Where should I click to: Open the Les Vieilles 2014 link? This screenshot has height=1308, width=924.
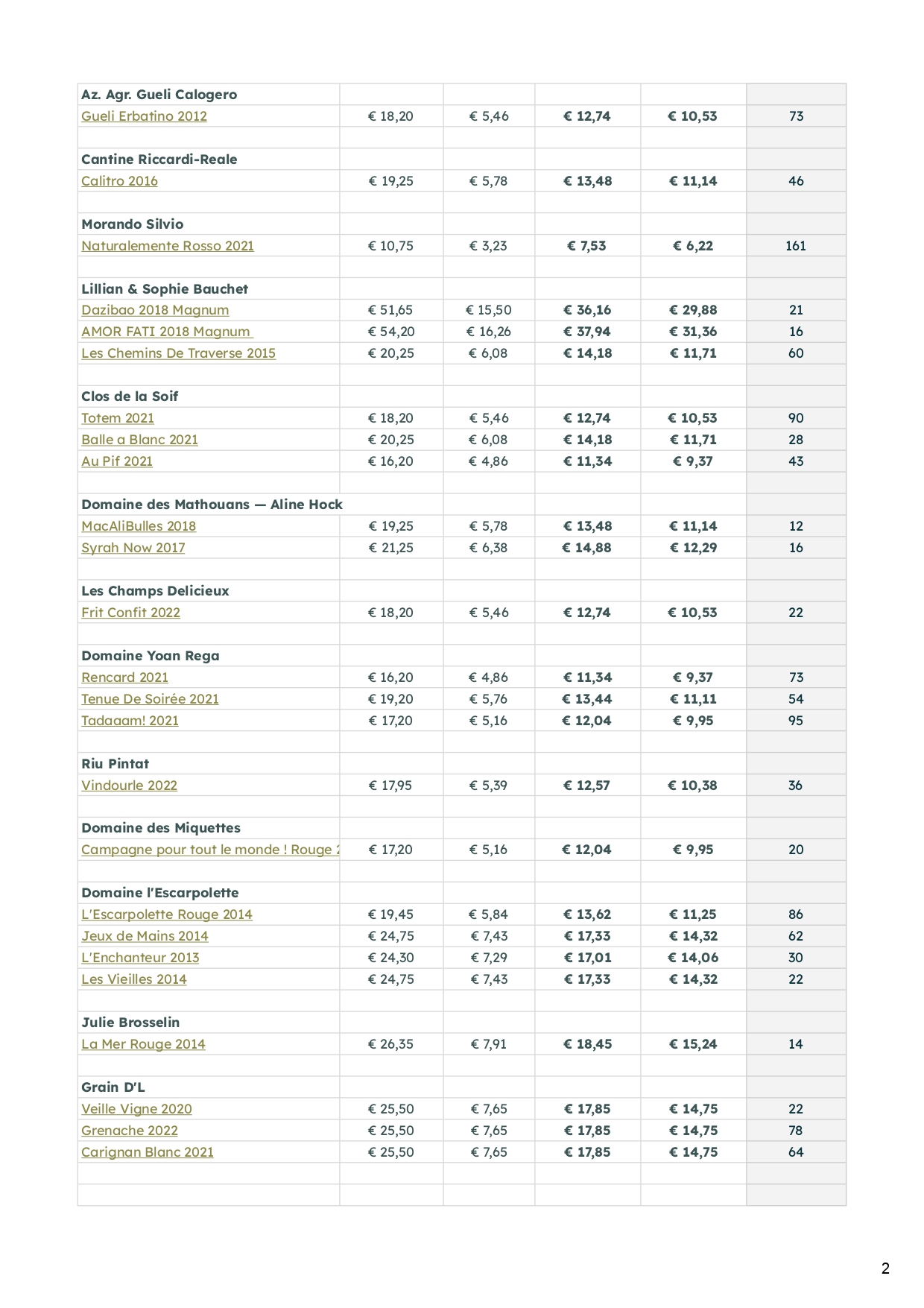tap(134, 979)
